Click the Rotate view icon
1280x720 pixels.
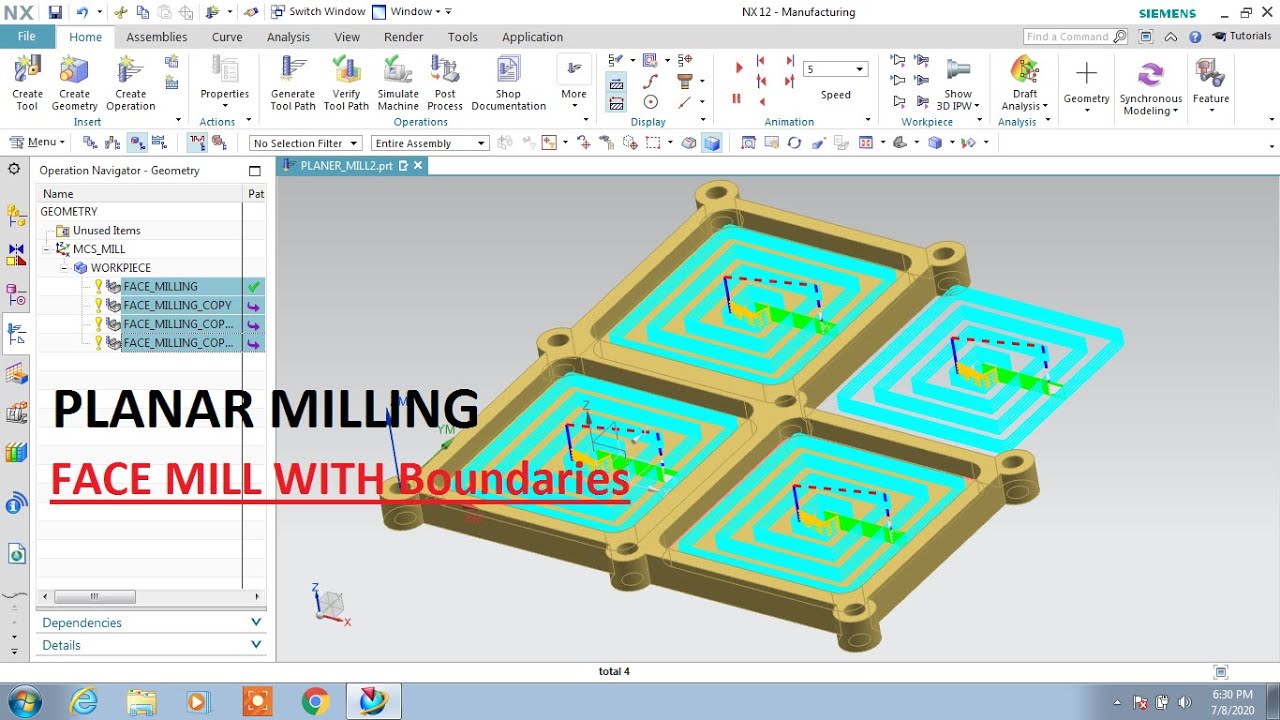point(794,143)
